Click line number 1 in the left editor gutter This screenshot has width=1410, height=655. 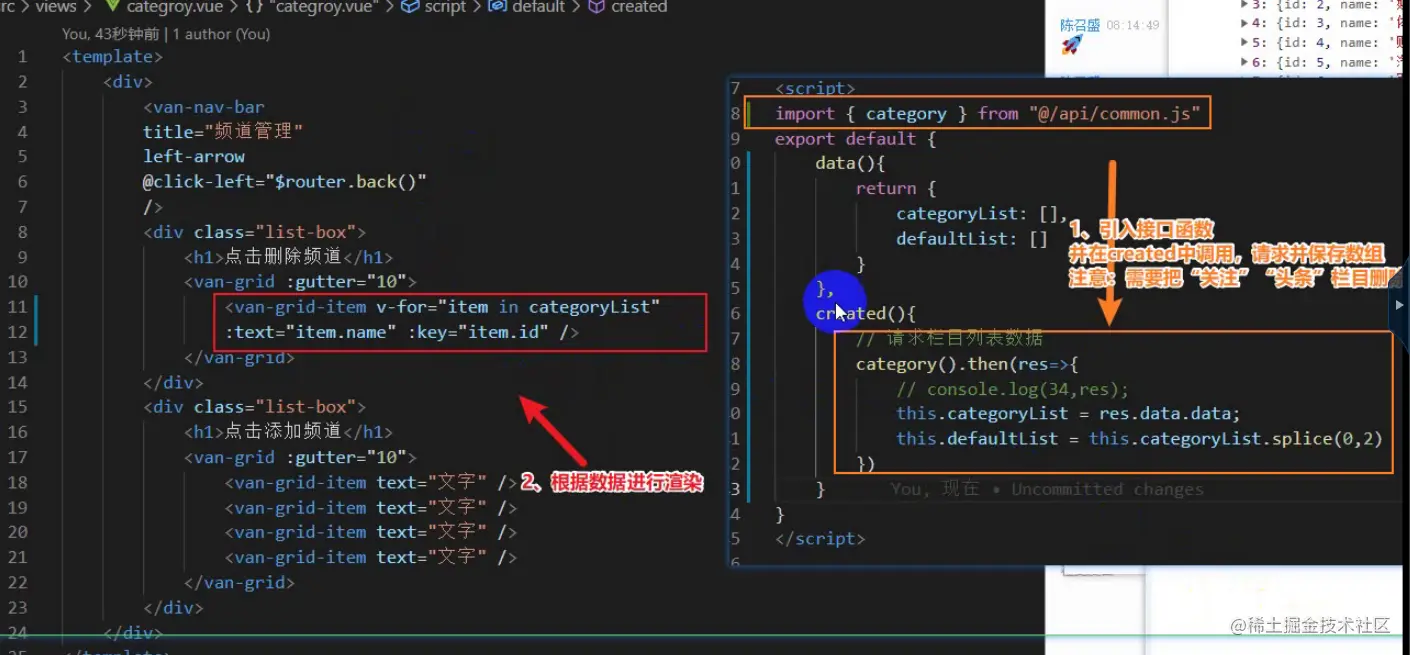click(22, 57)
